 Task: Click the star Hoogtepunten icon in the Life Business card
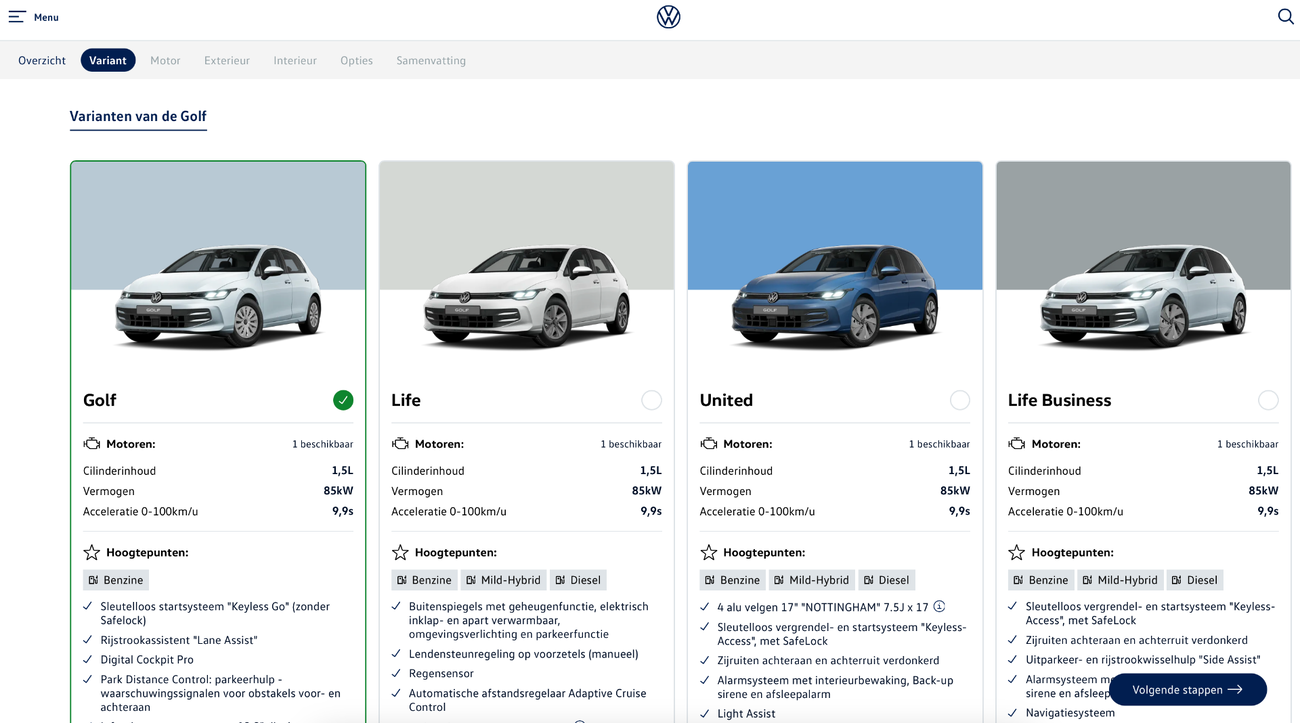(1017, 552)
